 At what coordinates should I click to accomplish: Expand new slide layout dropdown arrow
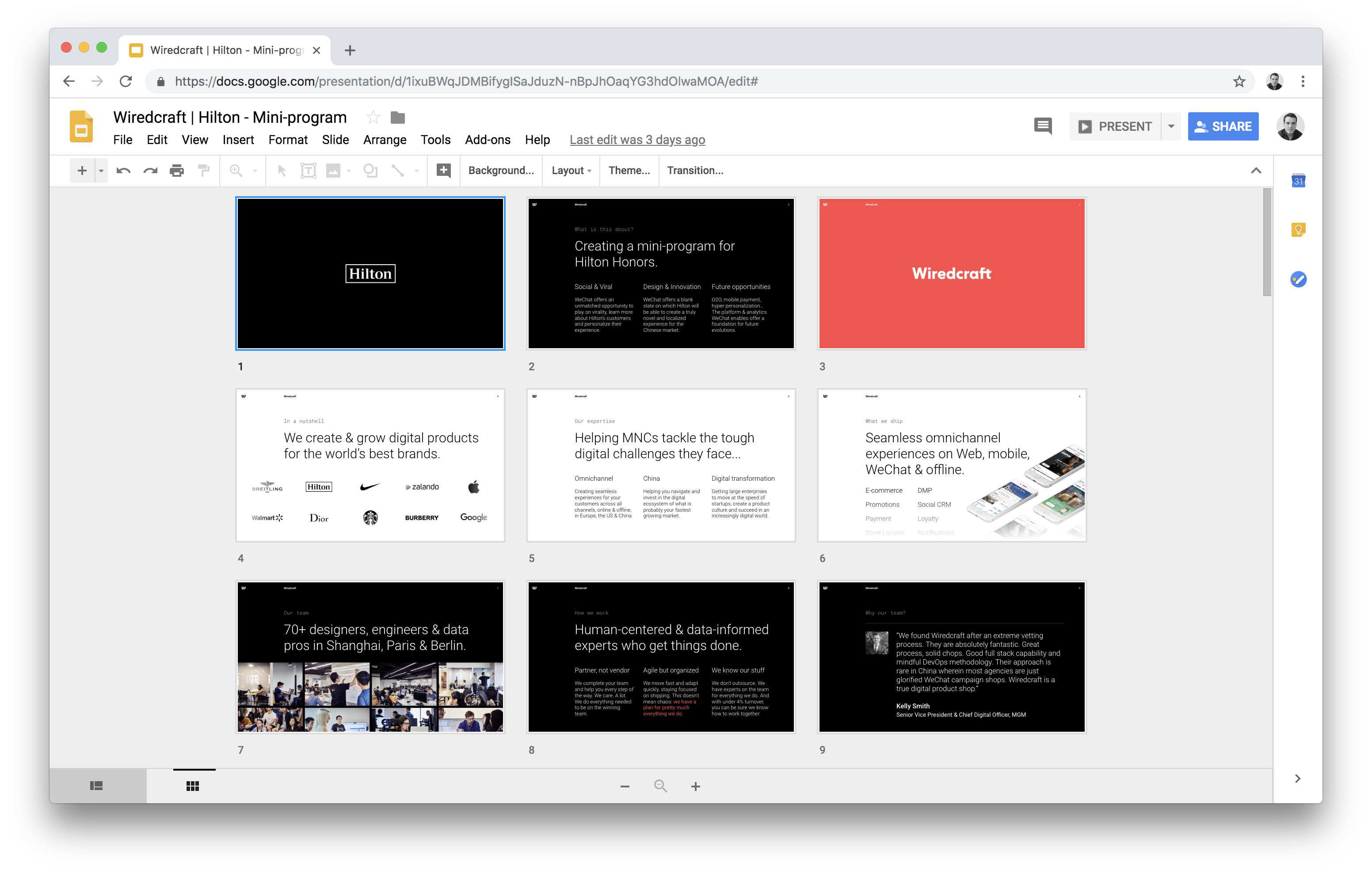click(x=101, y=171)
